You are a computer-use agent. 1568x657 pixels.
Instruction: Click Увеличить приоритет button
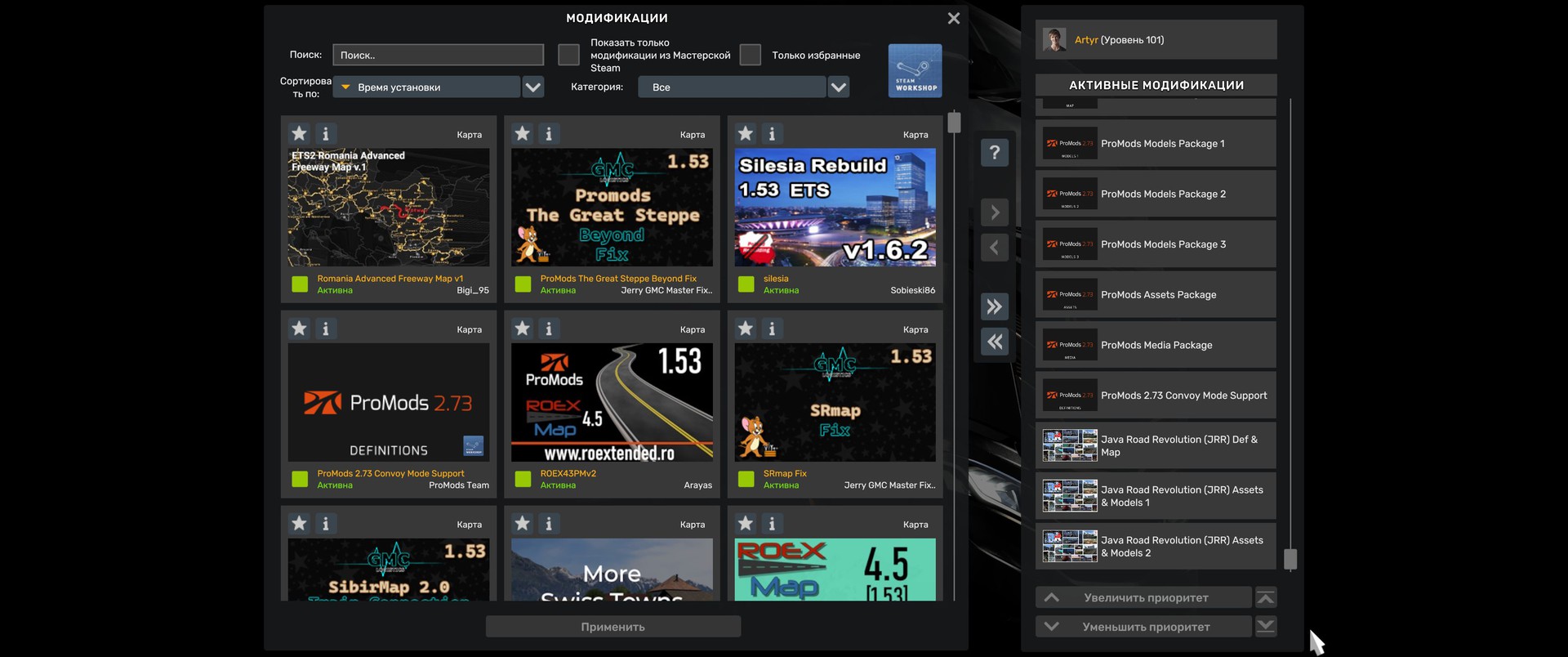pos(1143,597)
